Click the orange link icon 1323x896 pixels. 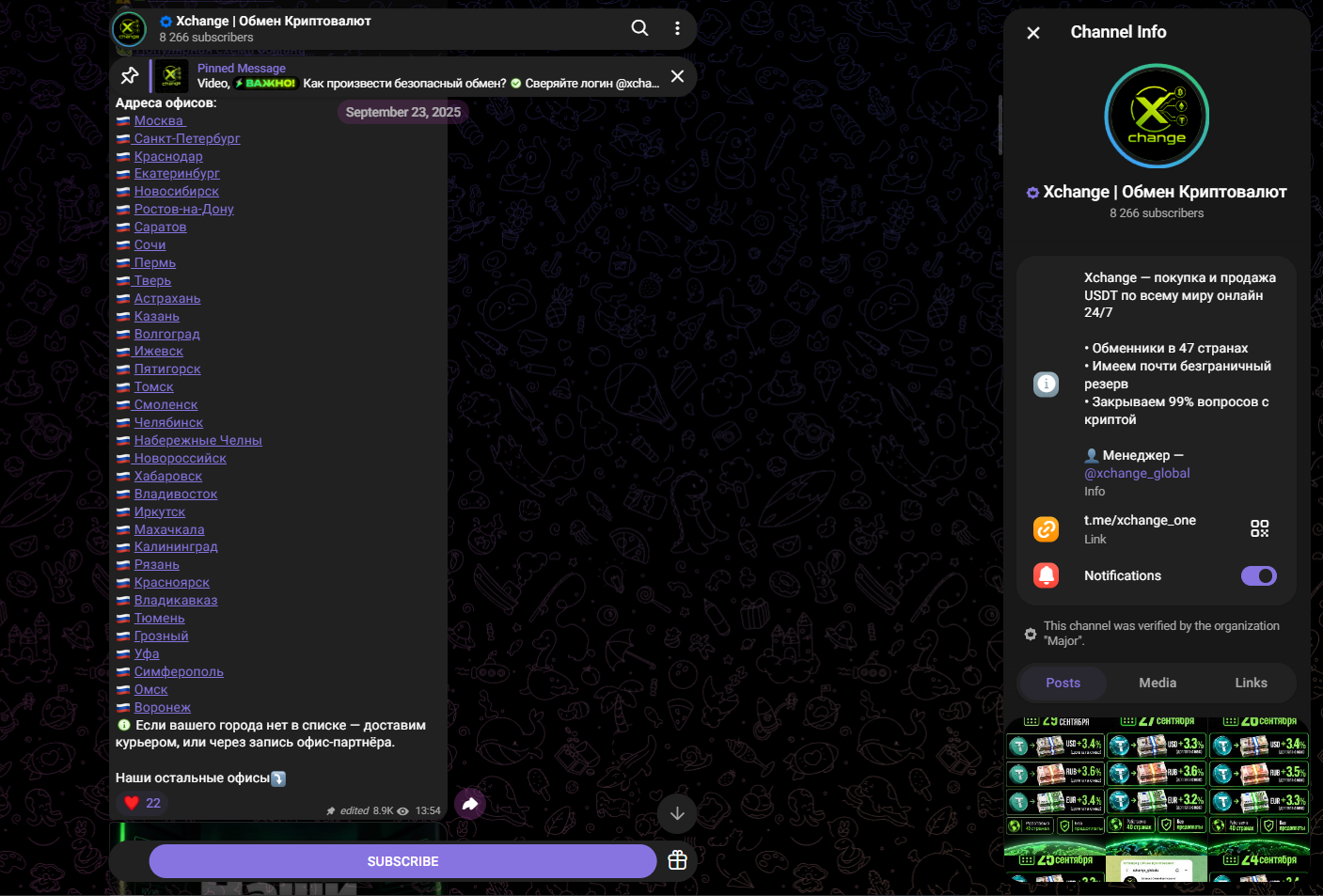(1047, 529)
